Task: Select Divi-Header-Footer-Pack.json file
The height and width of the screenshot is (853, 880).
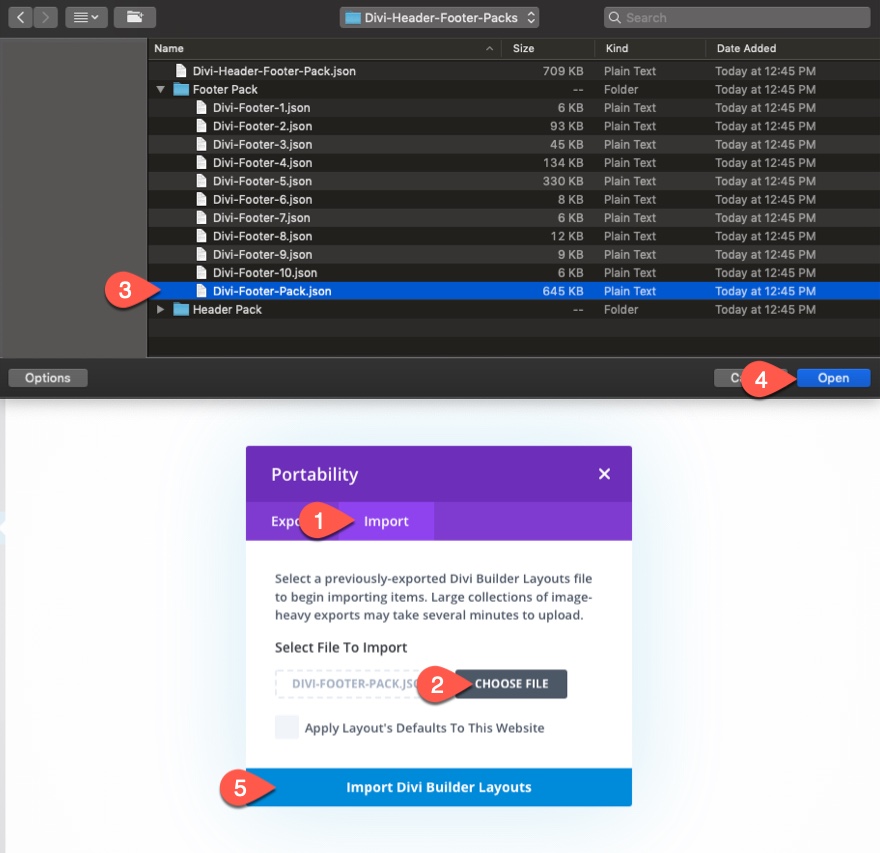Action: click(514, 71)
